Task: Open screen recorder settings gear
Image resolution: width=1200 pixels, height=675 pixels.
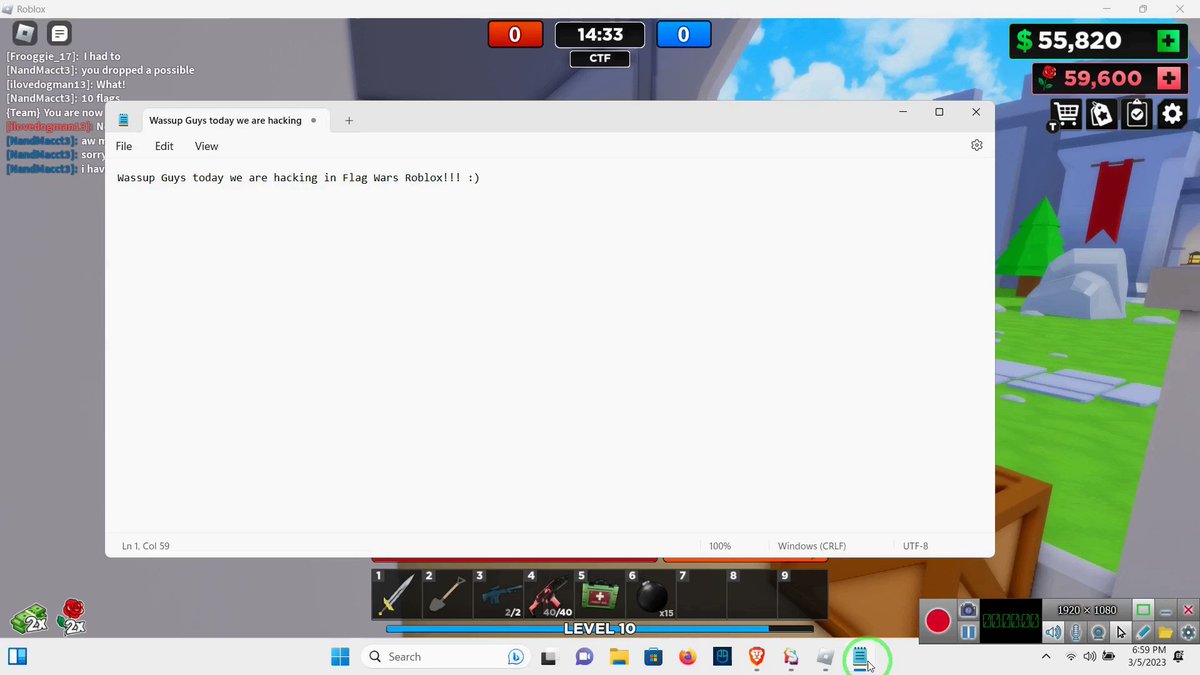Action: click(x=1187, y=632)
